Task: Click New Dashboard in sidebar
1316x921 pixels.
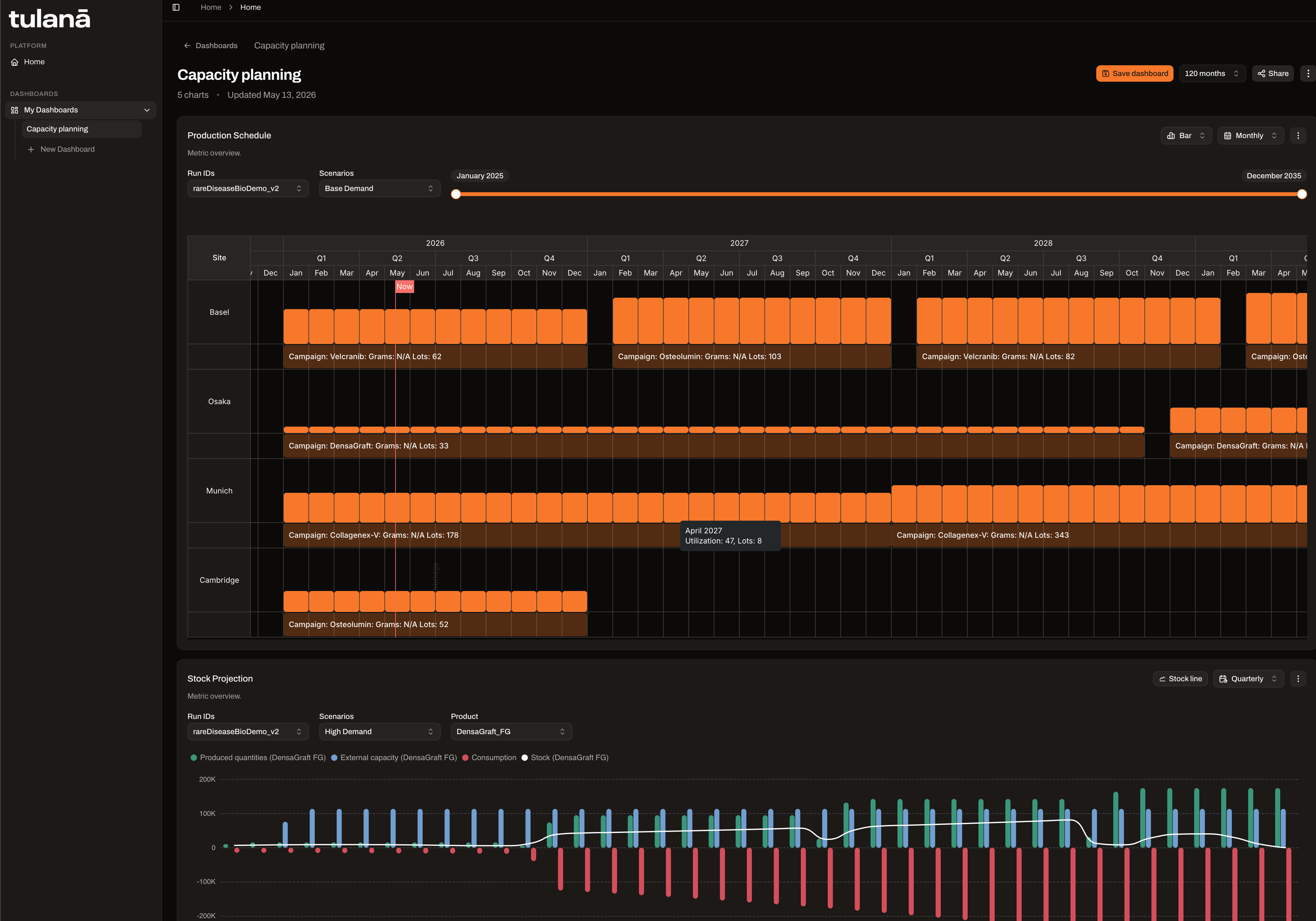Action: pos(81,149)
